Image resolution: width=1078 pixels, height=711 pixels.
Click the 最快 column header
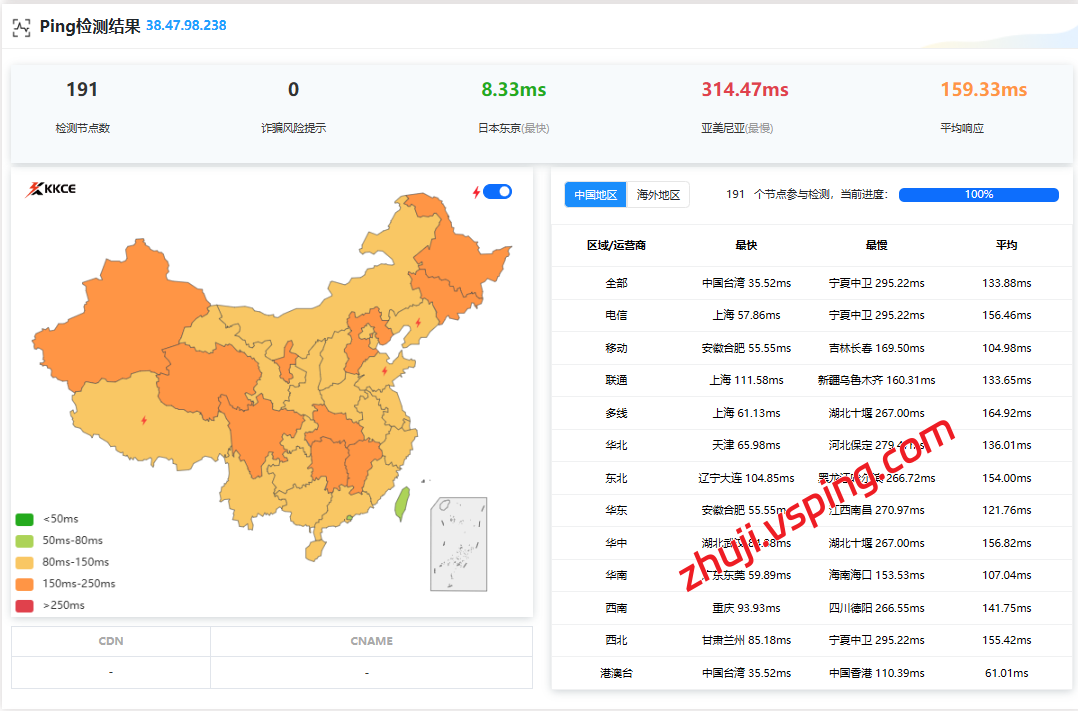pyautogui.click(x=746, y=245)
